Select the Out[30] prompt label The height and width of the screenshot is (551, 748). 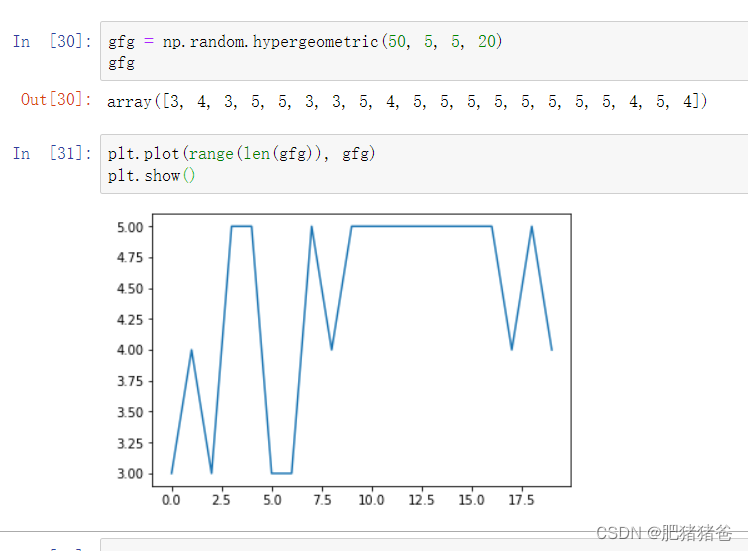coord(56,99)
